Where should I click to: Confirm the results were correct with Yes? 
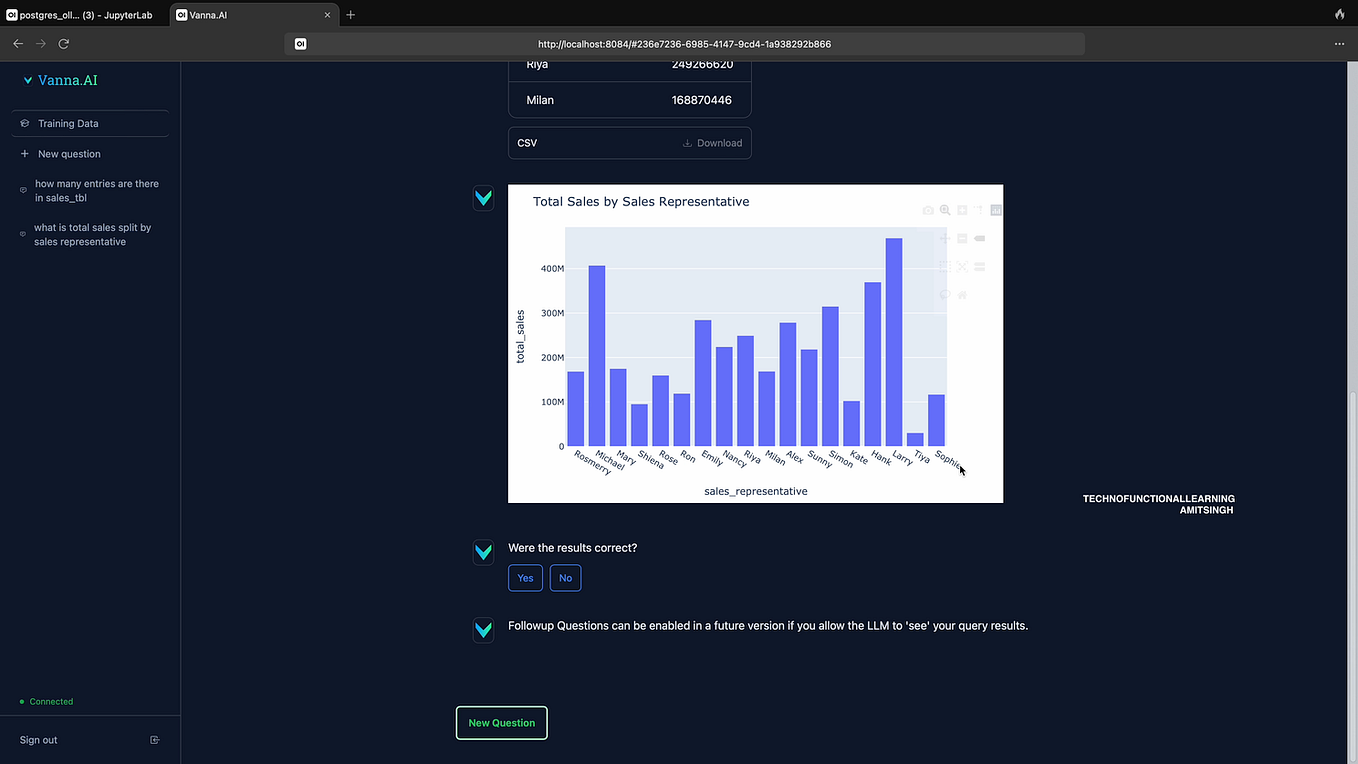pos(525,578)
